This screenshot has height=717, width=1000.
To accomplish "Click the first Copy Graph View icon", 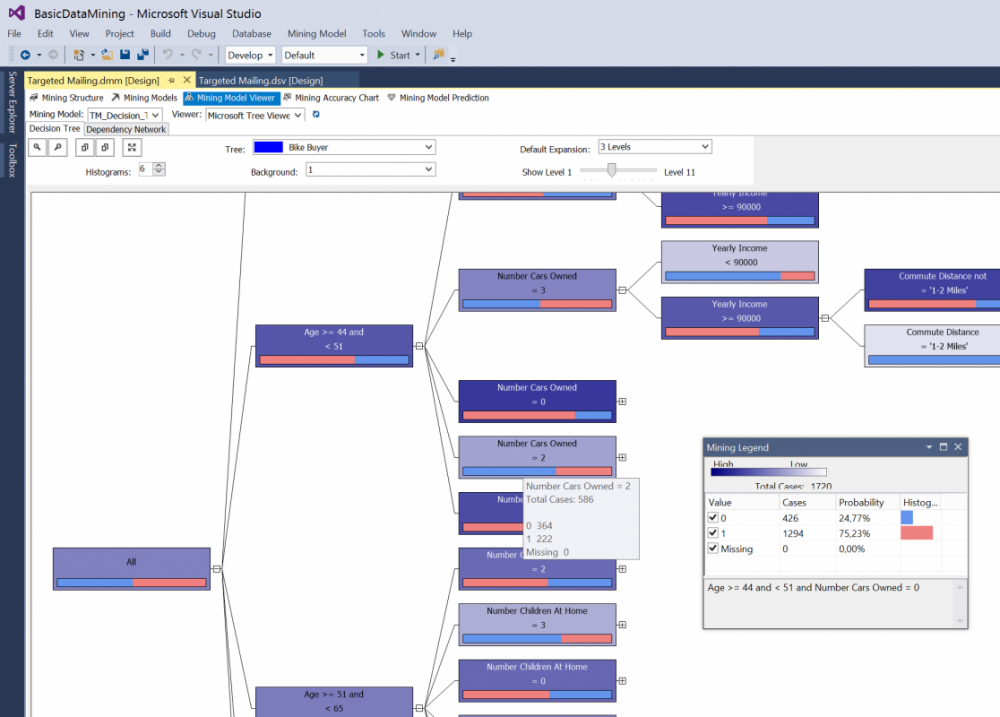I will coord(84,147).
